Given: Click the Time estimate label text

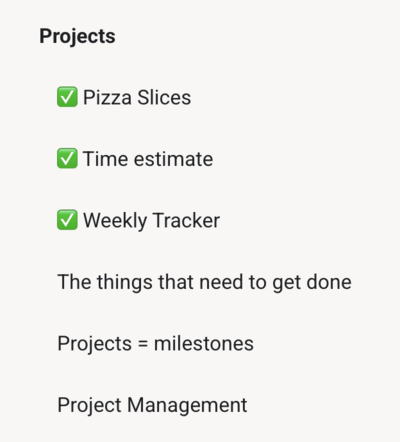Looking at the screenshot, I should pyautogui.click(x=148, y=159).
